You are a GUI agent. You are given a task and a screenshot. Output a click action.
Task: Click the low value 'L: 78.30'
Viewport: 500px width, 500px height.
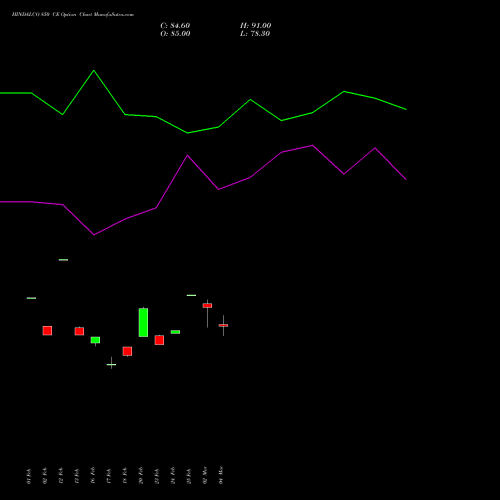tap(255, 34)
